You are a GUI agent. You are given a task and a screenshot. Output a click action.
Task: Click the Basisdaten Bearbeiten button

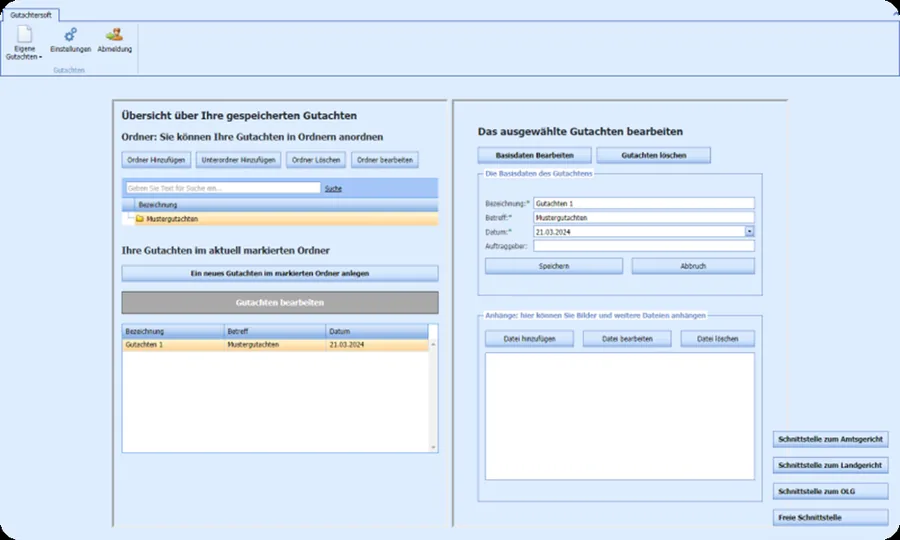tap(534, 155)
